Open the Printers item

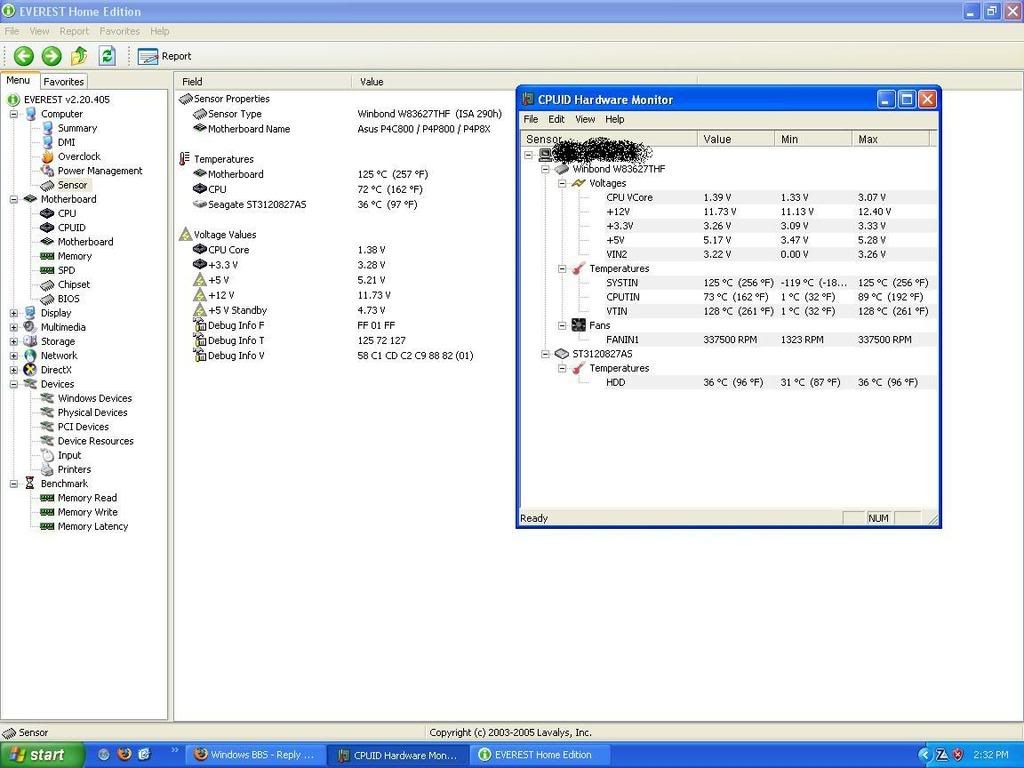74,470
